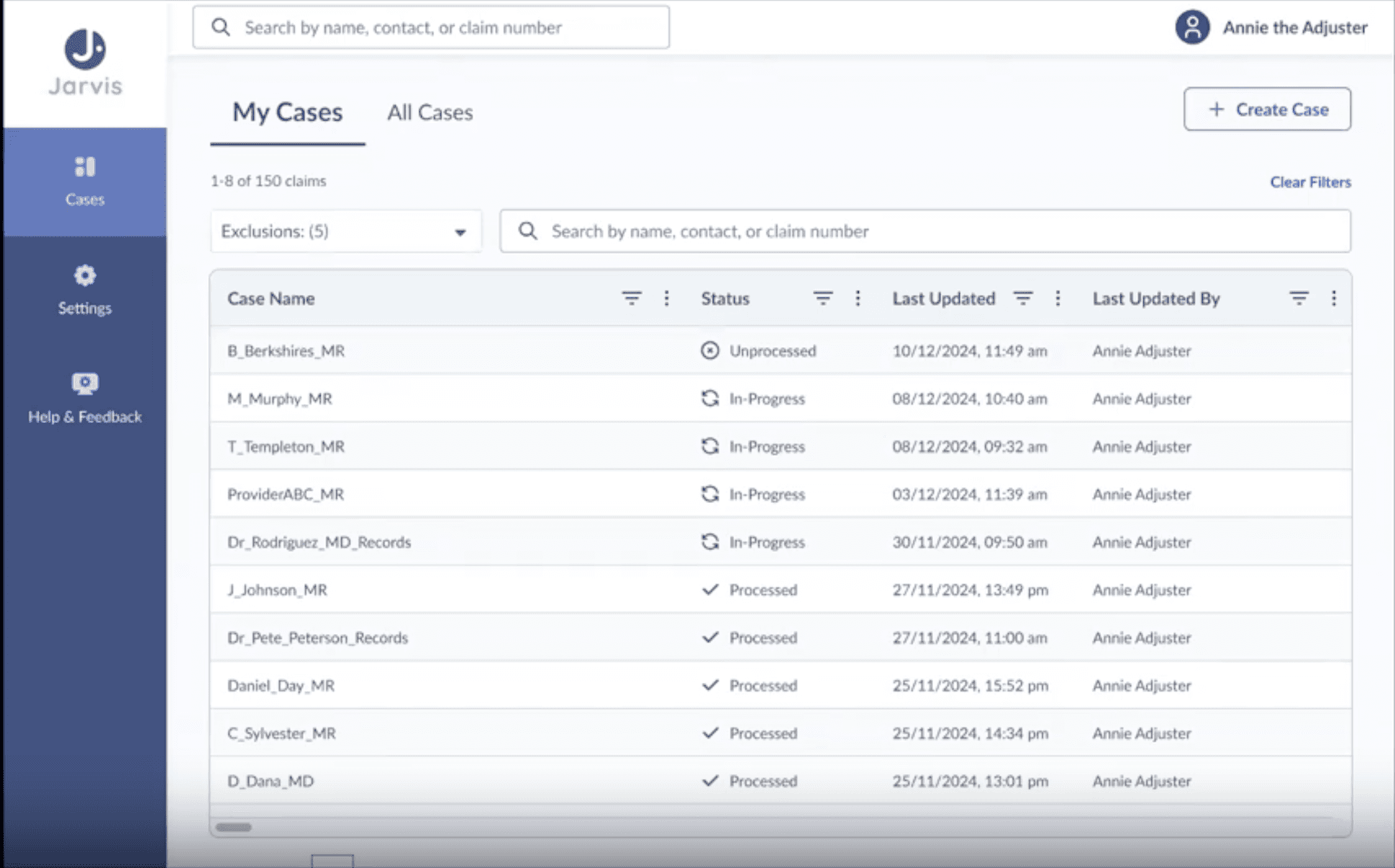Screen dimensions: 1395x868
Task: Click the Last Updated By filter icon
Action: point(1298,299)
